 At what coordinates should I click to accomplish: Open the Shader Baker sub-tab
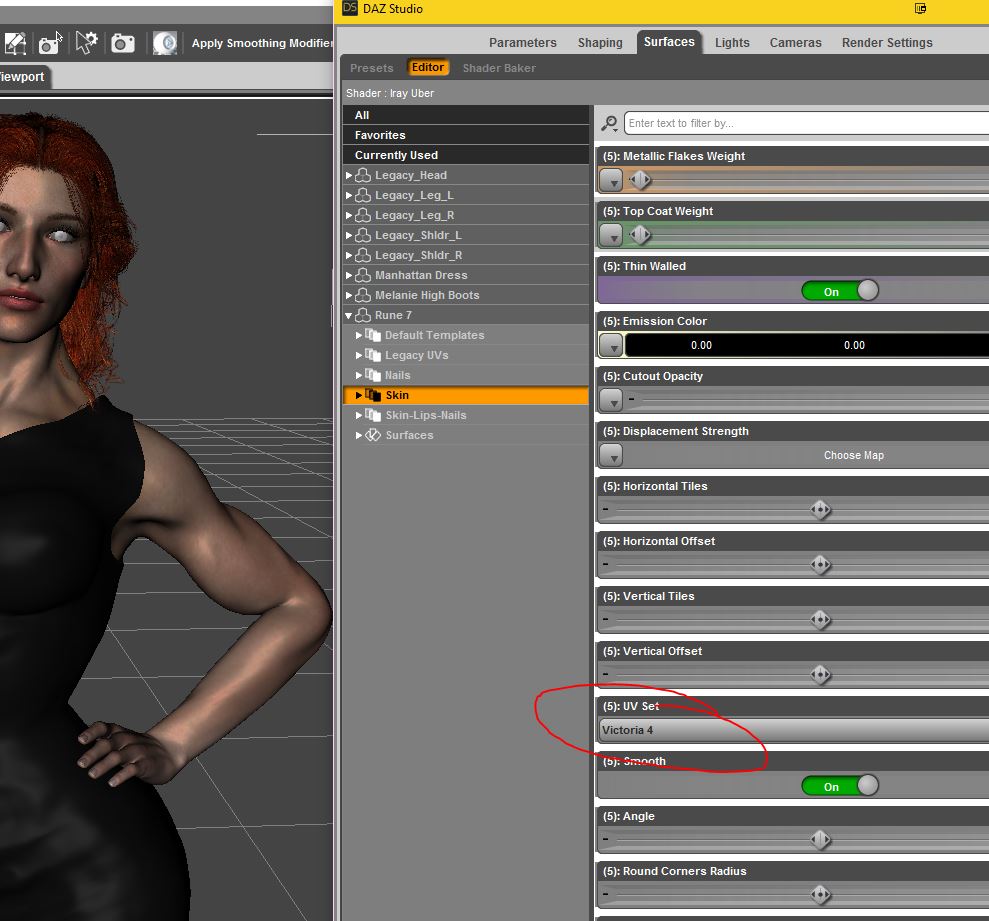pyautogui.click(x=499, y=68)
